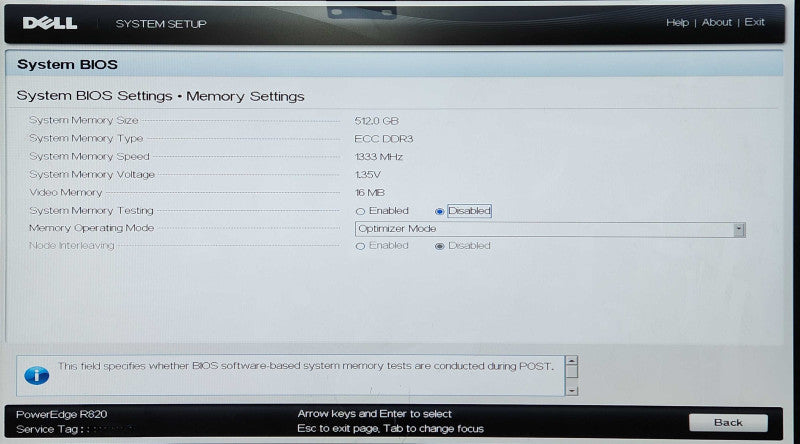800x444 pixels.
Task: Click the help text scrollbar thumb
Action: [x=571, y=372]
